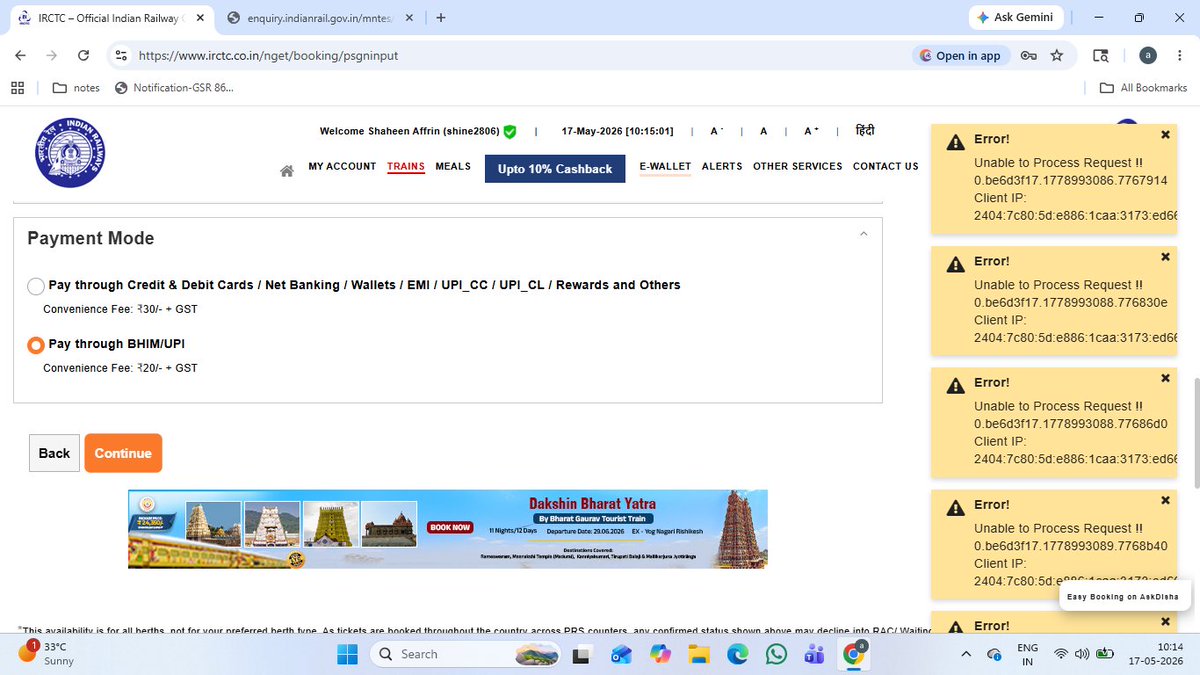Click the Dakshin Bharat Yatra banner

point(448,529)
